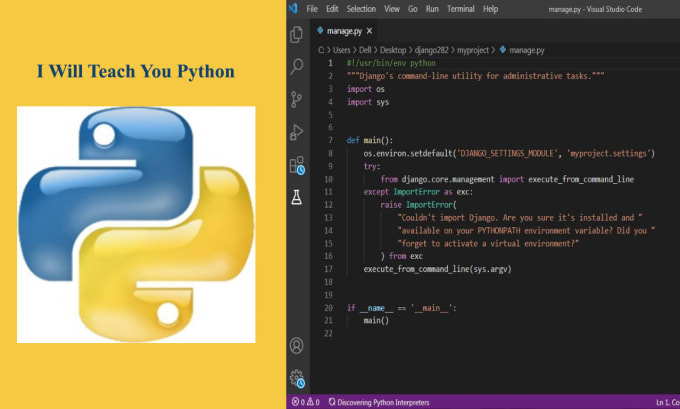The image size is (680, 409).
Task: Open the File menu
Action: [312, 9]
